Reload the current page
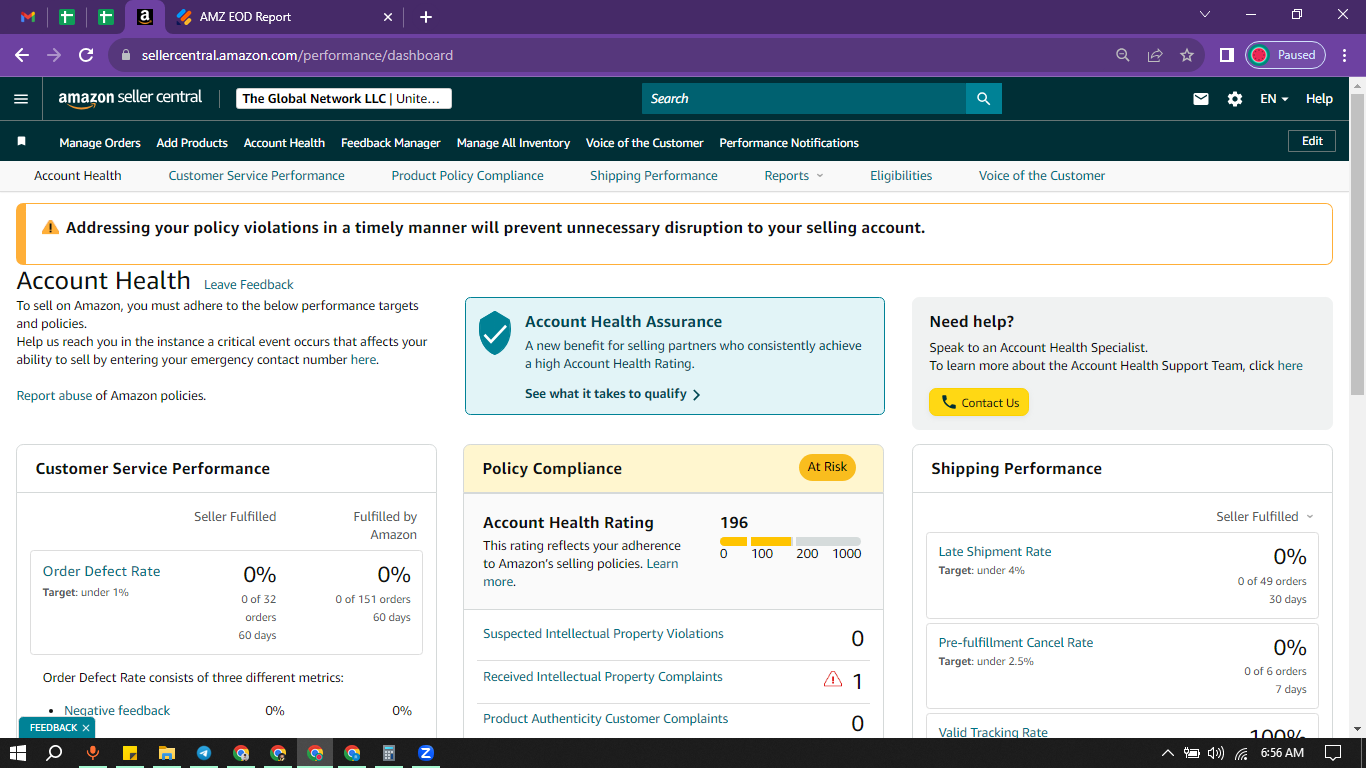The image size is (1366, 768). (86, 55)
